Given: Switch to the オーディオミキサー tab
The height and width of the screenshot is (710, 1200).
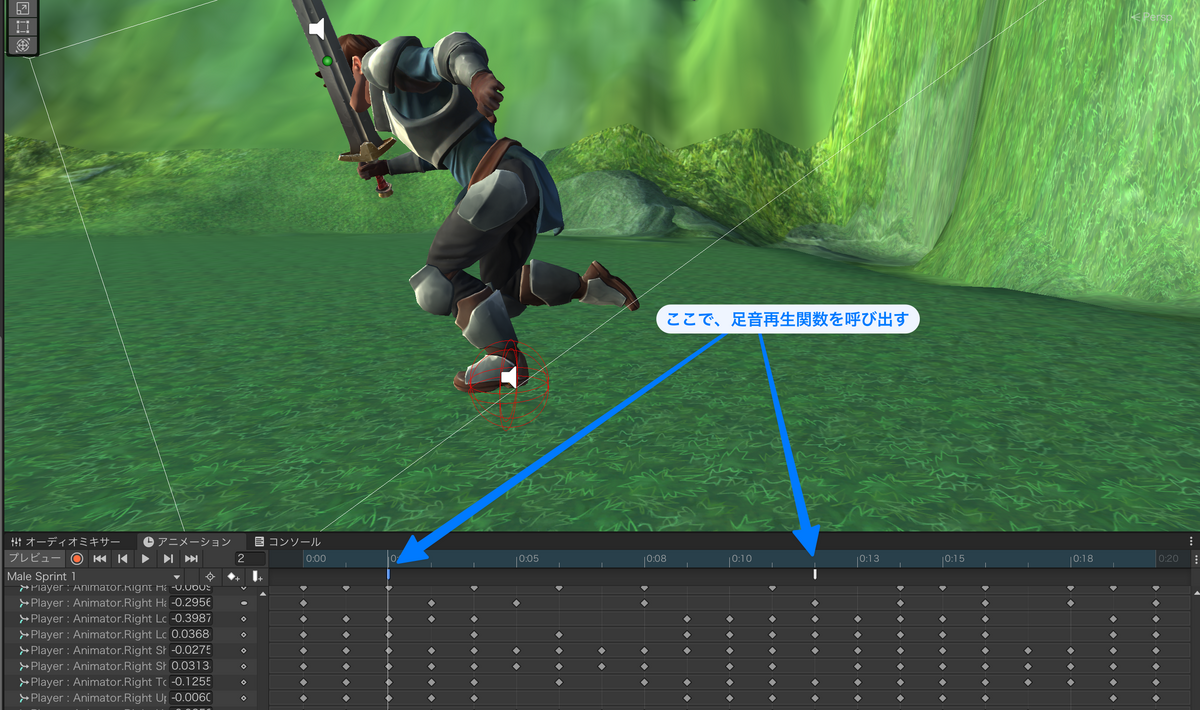Looking at the screenshot, I should tap(66, 541).
